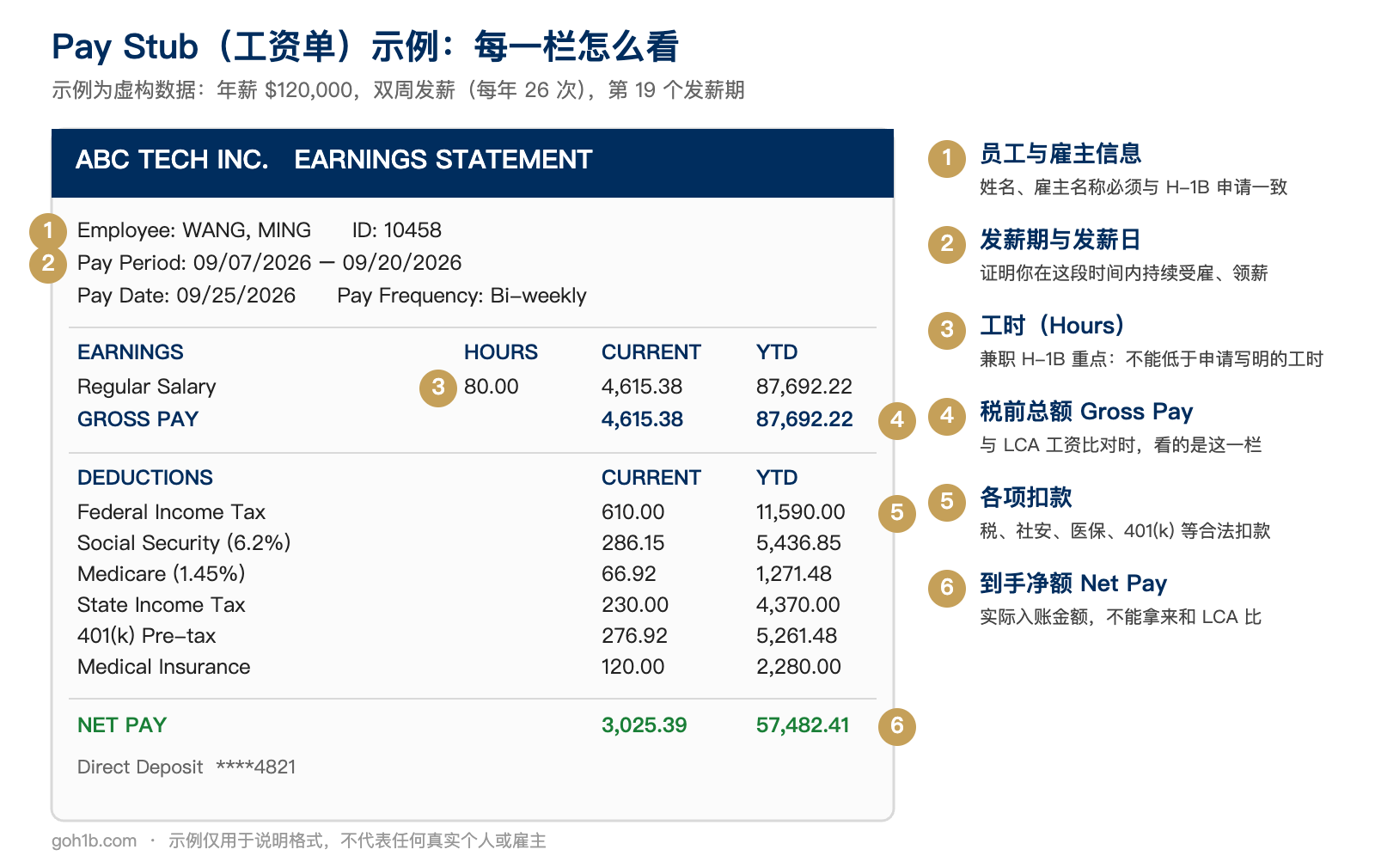Click the GROSS PAY current amount 4,615.38
This screenshot has width=1375, height=868.
(x=642, y=419)
